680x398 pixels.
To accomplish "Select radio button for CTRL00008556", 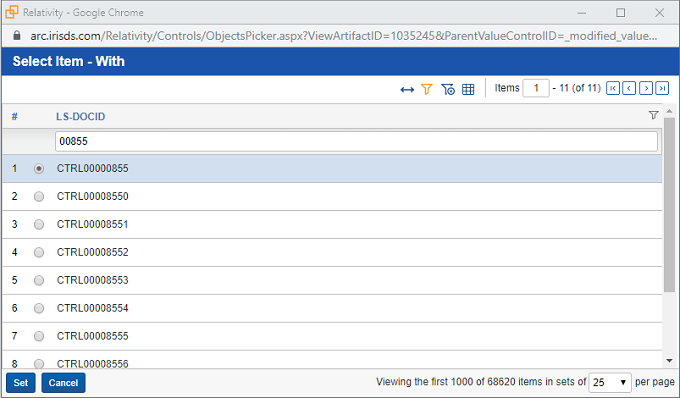I will point(39,363).
